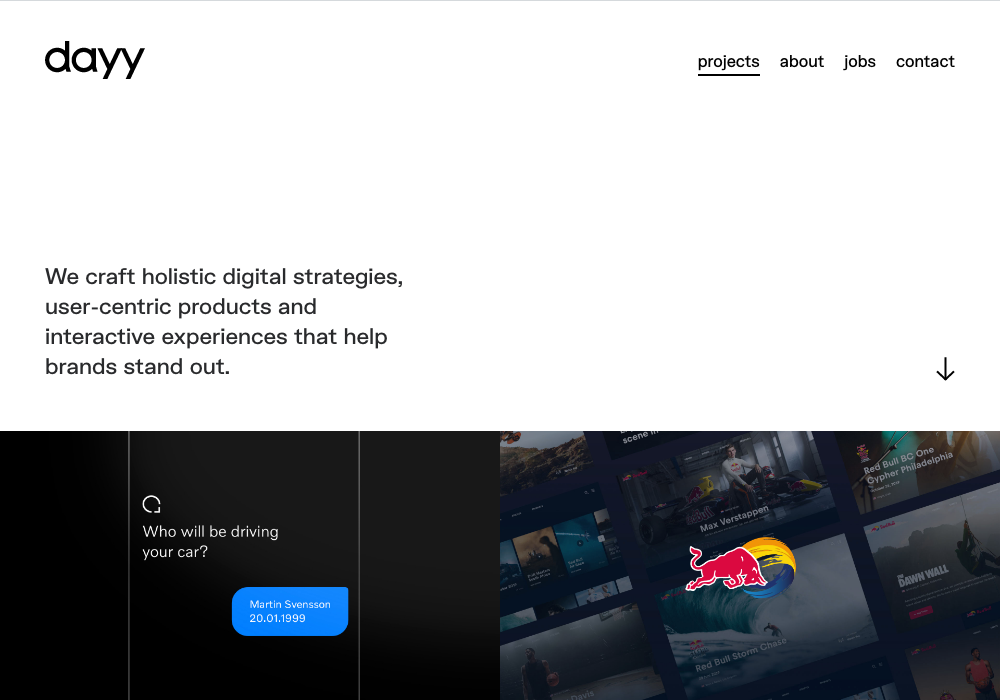Click the chat refresh circle icon
Viewport: 1000px width, 700px height.
pyautogui.click(x=151, y=504)
